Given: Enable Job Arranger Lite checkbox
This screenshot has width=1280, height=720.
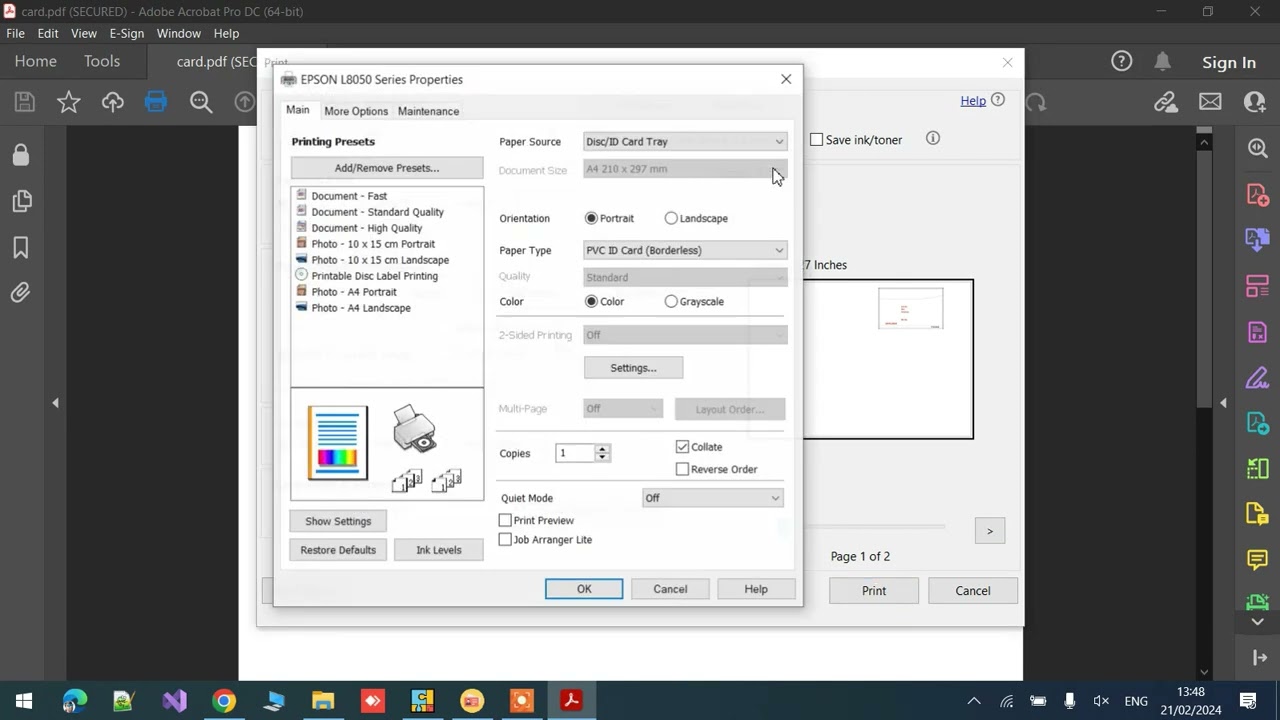Looking at the screenshot, I should 505,539.
